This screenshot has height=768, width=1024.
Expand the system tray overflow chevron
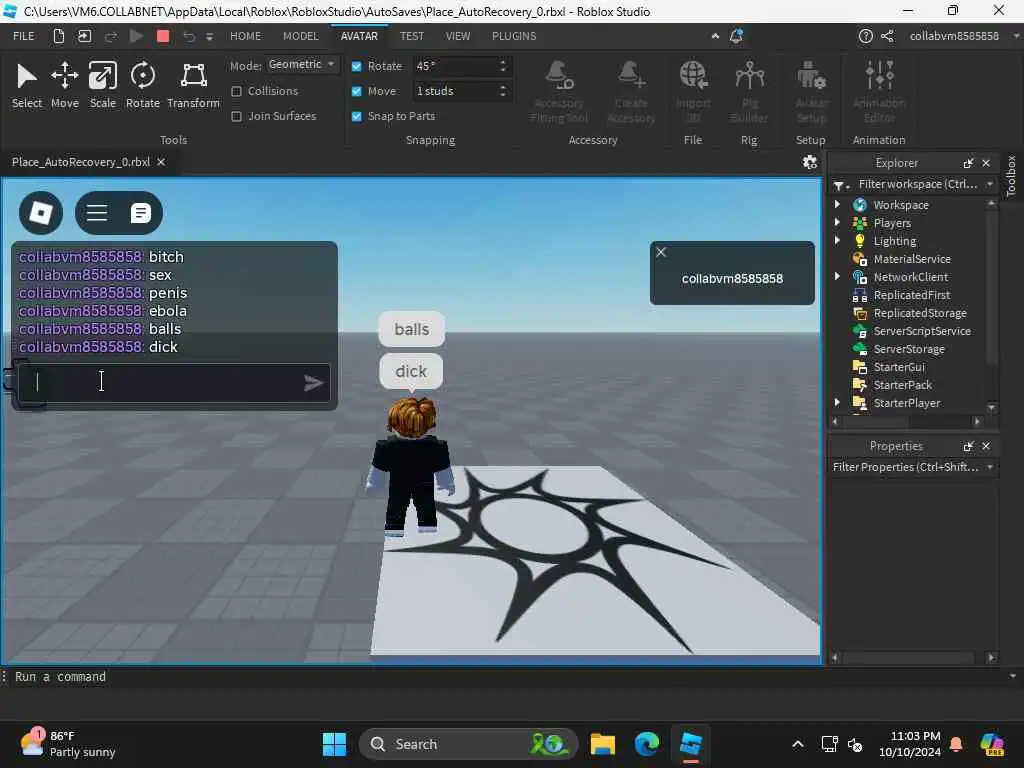point(797,744)
